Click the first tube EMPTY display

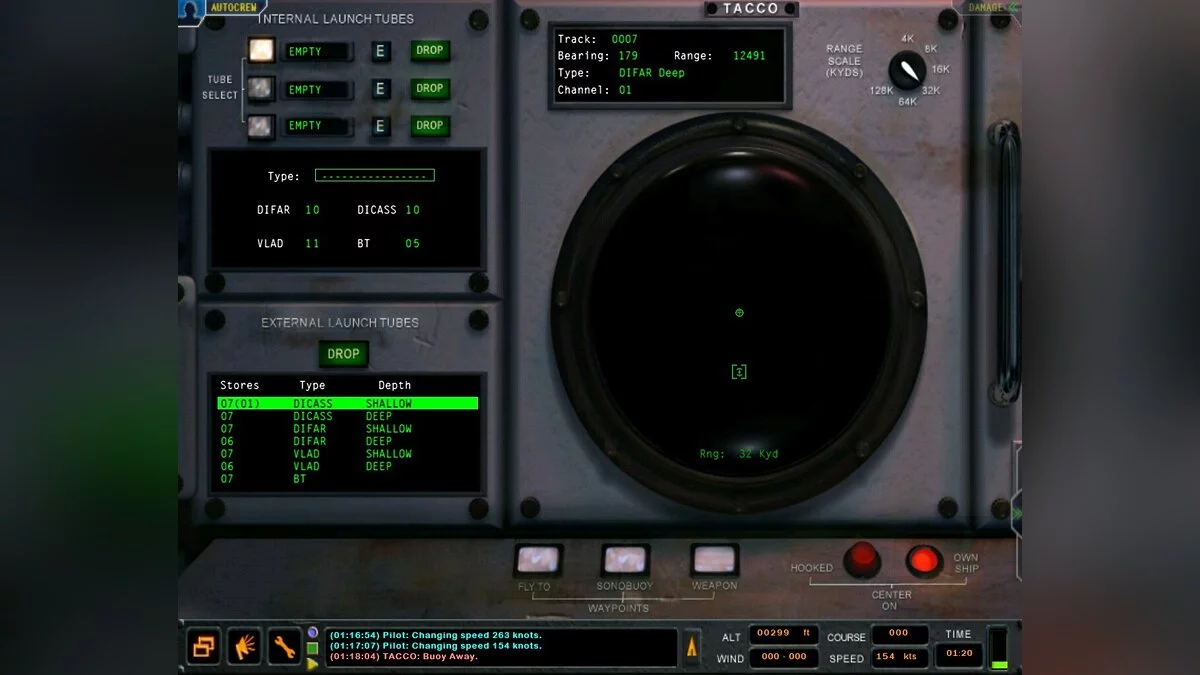click(x=317, y=51)
